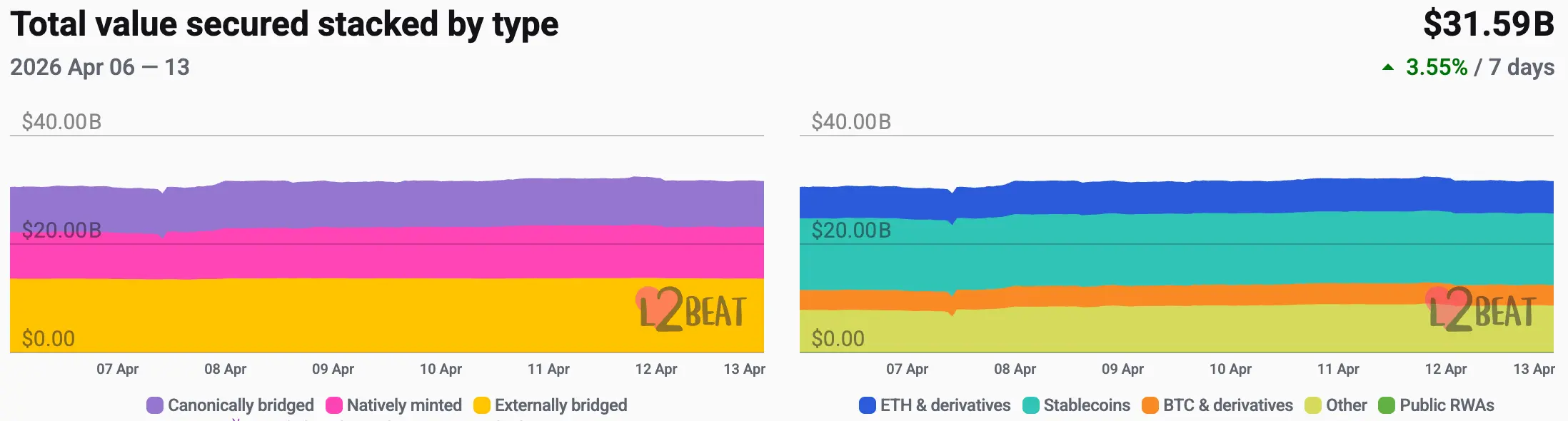The image size is (1568, 421).
Task: Click the L2BEAT logo on left chart
Action: (691, 310)
